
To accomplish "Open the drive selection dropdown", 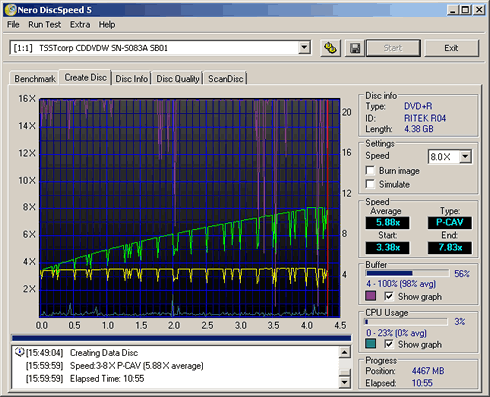I will pos(304,48).
